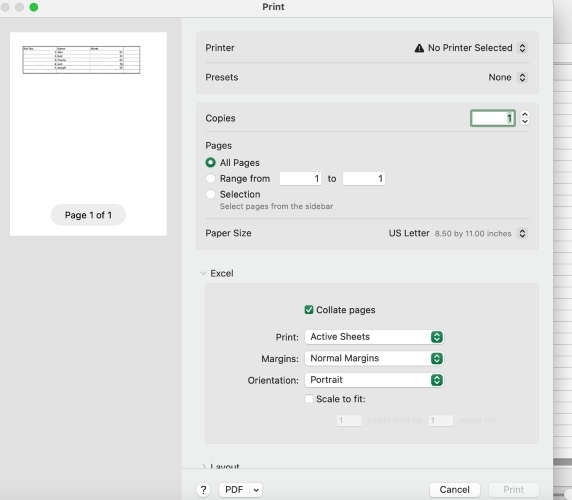Click the No Printer Selected warning icon
This screenshot has height=500, width=572.
point(419,48)
